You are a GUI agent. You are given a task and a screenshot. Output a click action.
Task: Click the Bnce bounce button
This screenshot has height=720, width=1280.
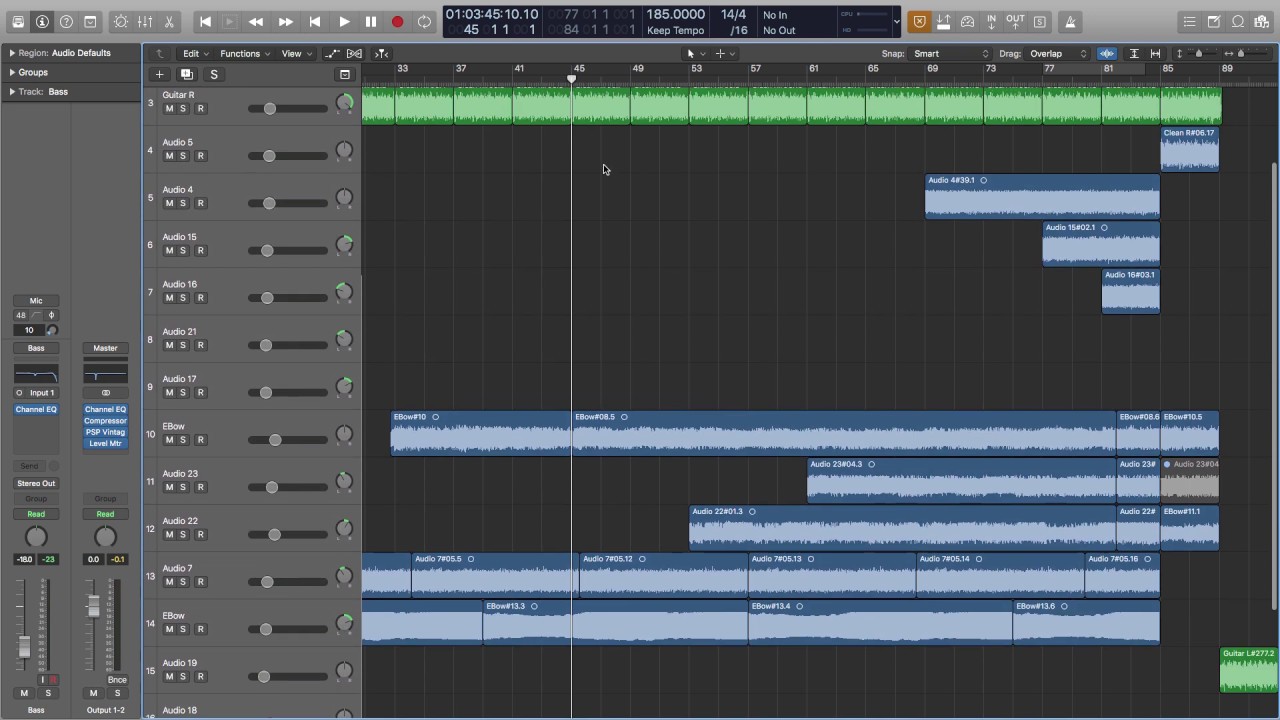(117, 680)
